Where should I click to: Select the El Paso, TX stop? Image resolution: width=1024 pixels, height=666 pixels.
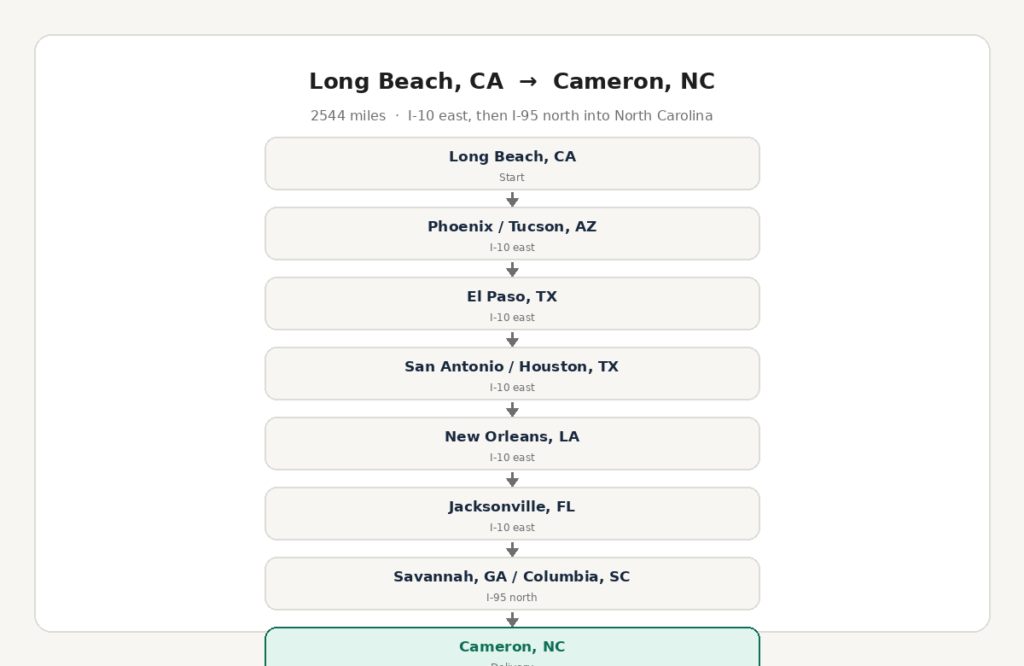[x=512, y=303]
